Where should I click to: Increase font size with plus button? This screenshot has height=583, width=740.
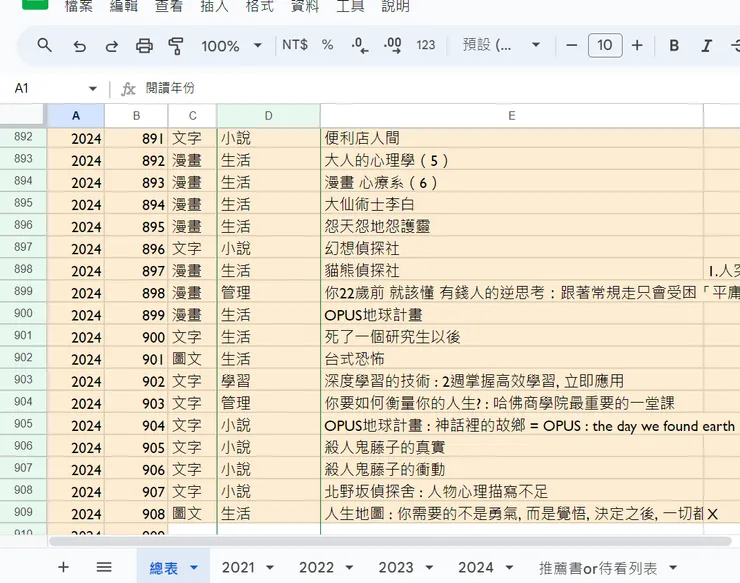tap(637, 45)
